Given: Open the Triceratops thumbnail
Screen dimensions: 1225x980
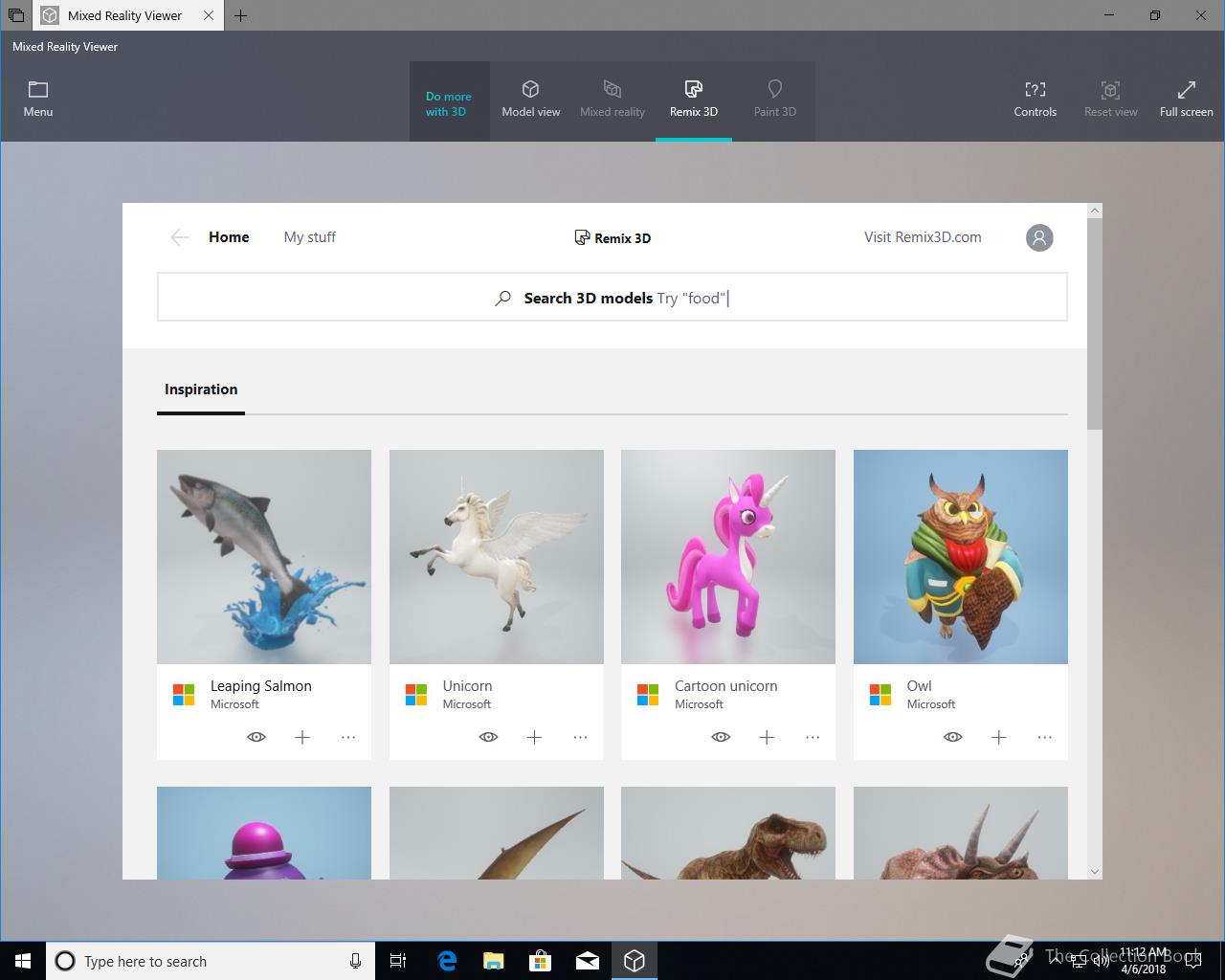Looking at the screenshot, I should pyautogui.click(x=961, y=833).
